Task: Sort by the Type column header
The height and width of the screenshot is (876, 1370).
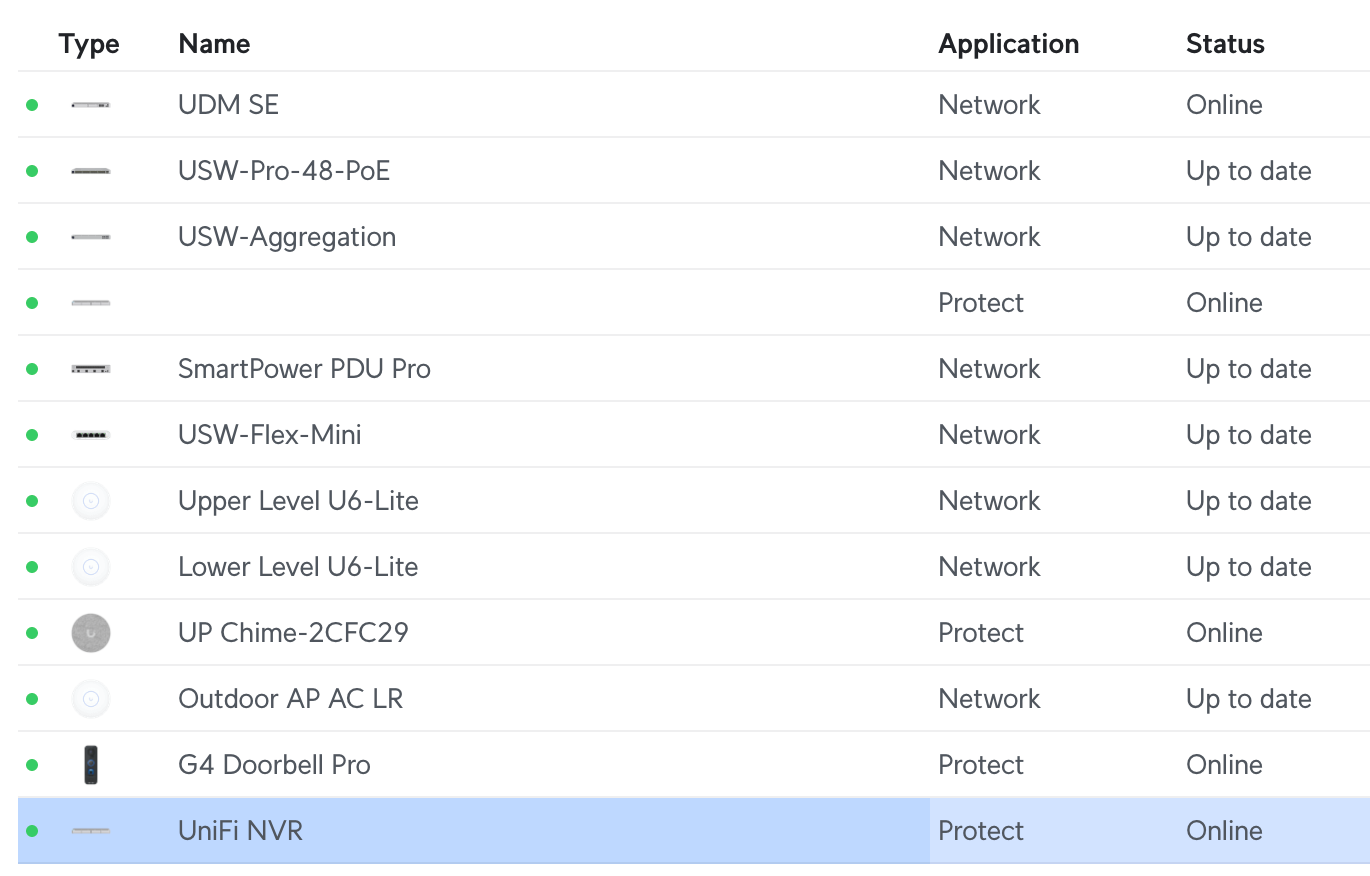Action: (89, 44)
